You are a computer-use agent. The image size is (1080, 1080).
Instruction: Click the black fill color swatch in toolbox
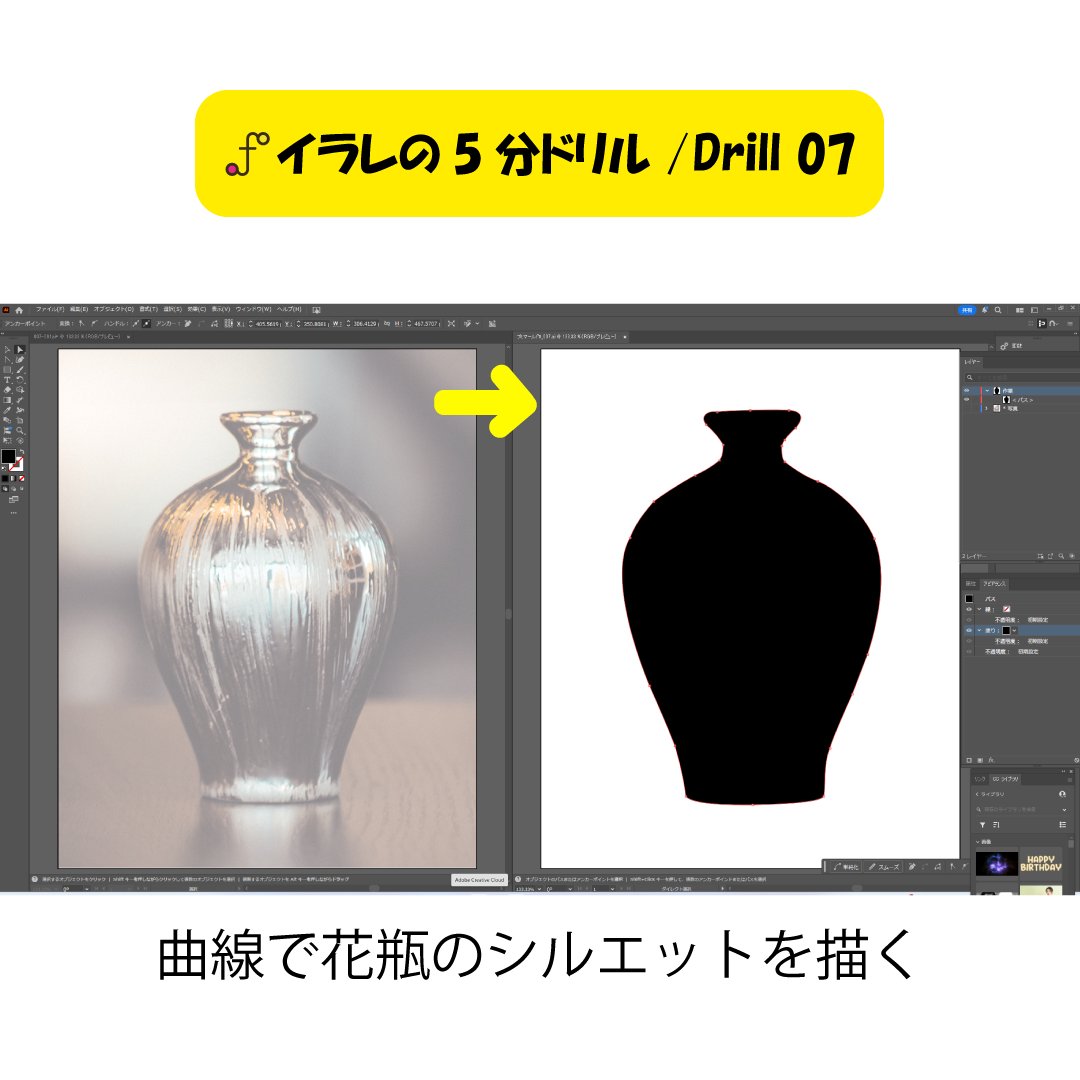[x=8, y=457]
